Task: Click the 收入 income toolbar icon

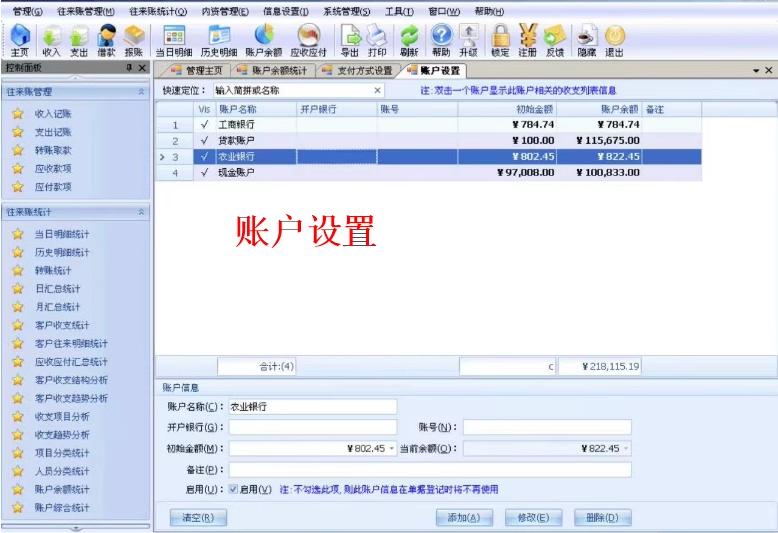Action: click(x=51, y=41)
